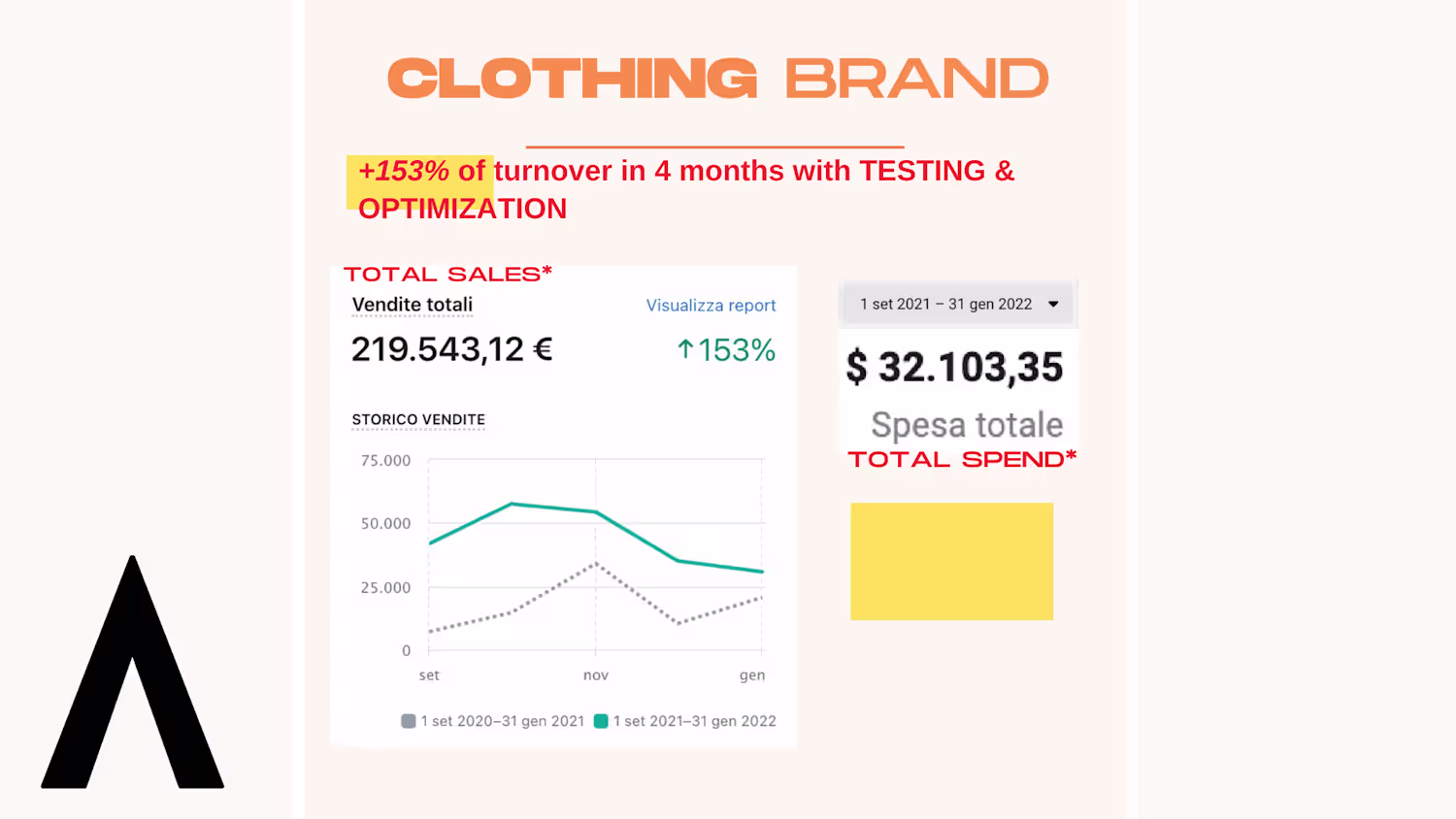This screenshot has height=819, width=1456.
Task: Click the Vendite totali heading
Action: 413,305
